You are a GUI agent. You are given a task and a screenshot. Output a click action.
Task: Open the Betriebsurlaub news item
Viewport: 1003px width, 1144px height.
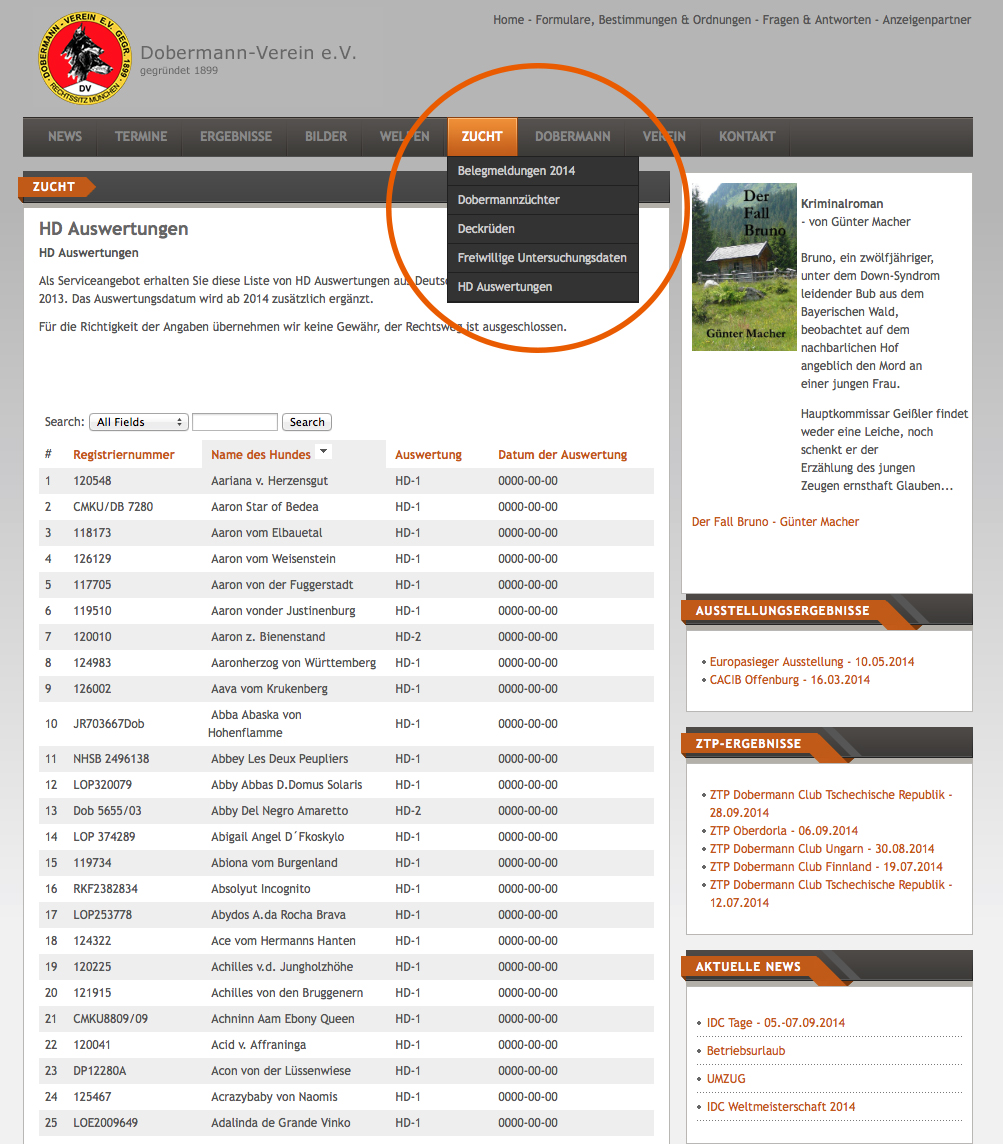point(746,1051)
